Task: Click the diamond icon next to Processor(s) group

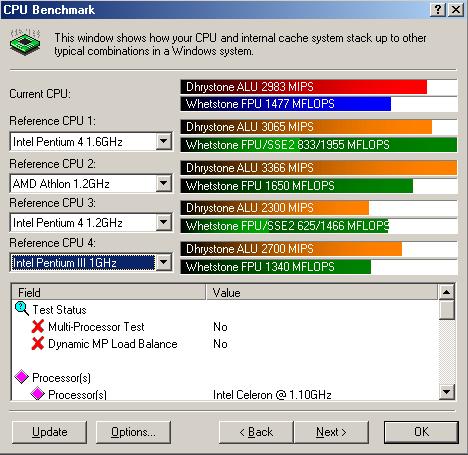Action: click(22, 377)
